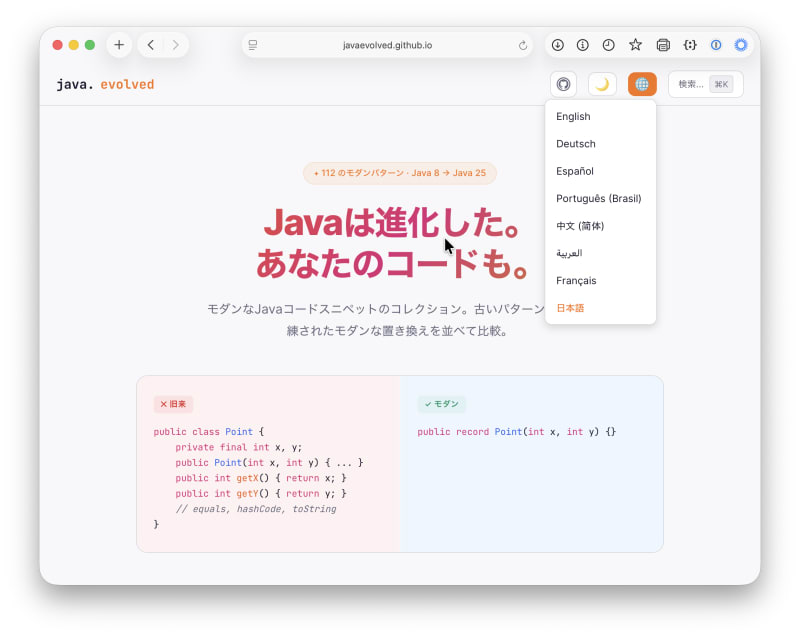
Task: Click the browser downloads icon
Action: click(x=558, y=45)
